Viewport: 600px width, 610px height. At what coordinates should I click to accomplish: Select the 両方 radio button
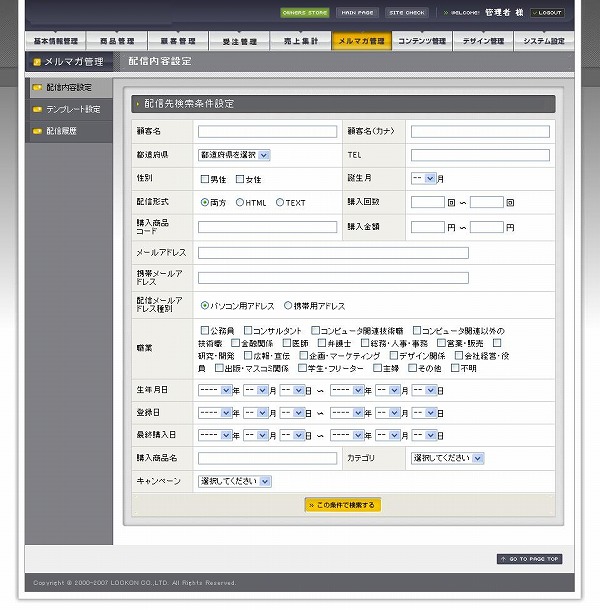205,202
